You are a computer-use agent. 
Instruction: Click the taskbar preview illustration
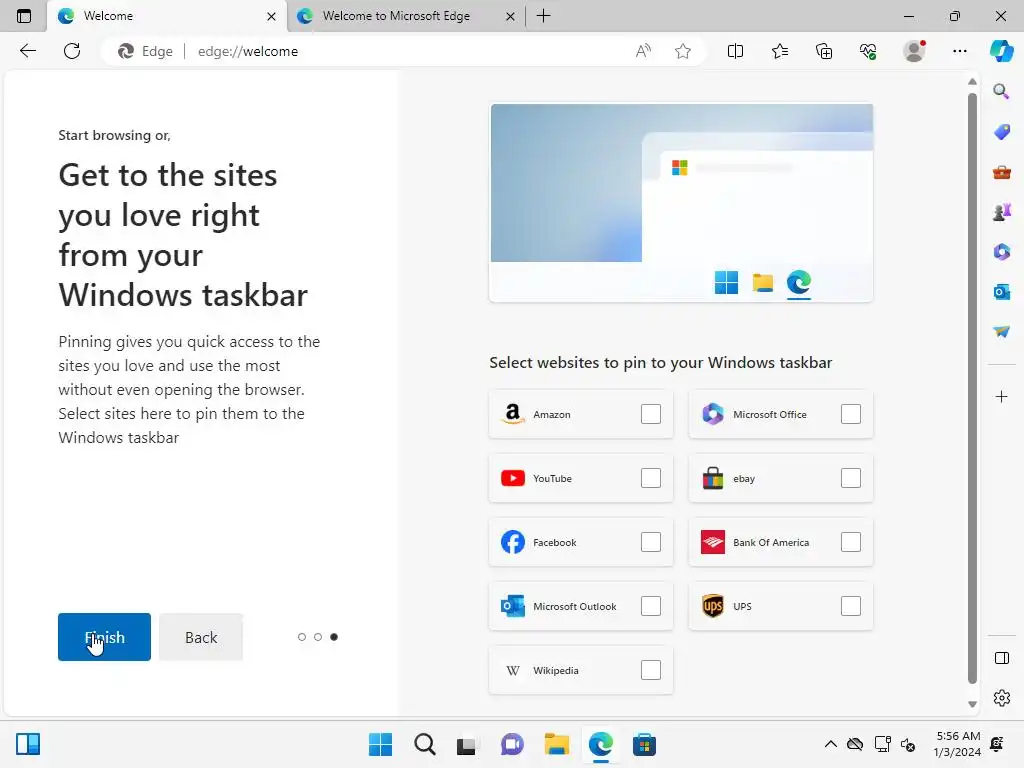pyautogui.click(x=681, y=202)
